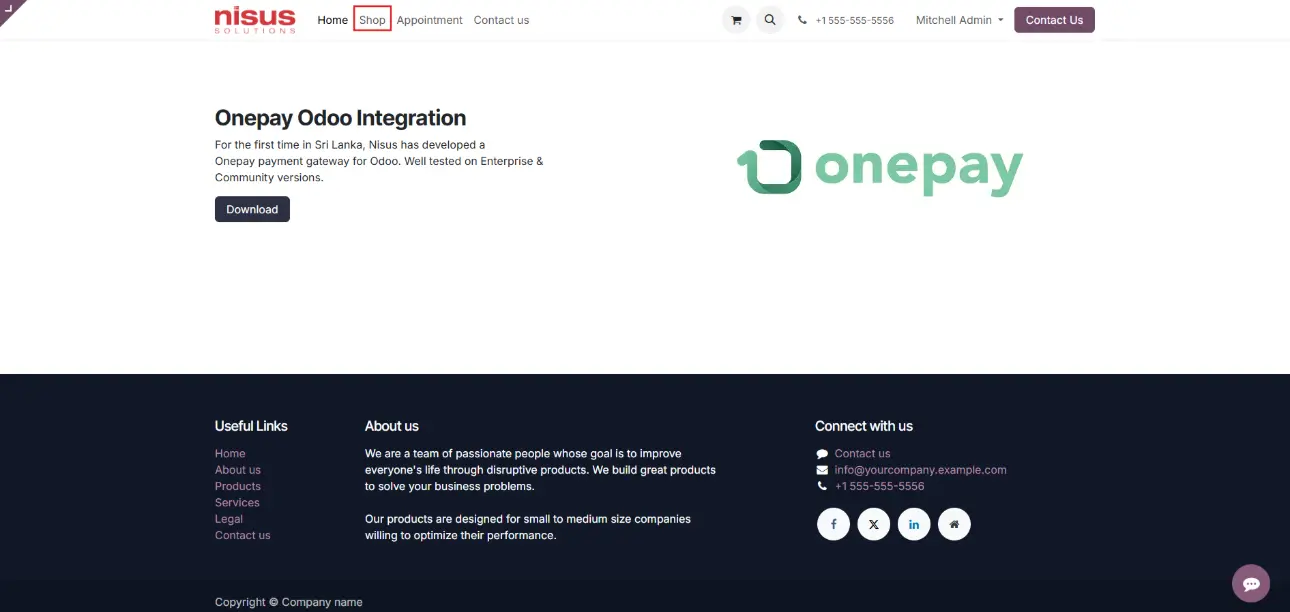Image resolution: width=1290 pixels, height=612 pixels.
Task: Open the Legal footer link
Action: (229, 519)
